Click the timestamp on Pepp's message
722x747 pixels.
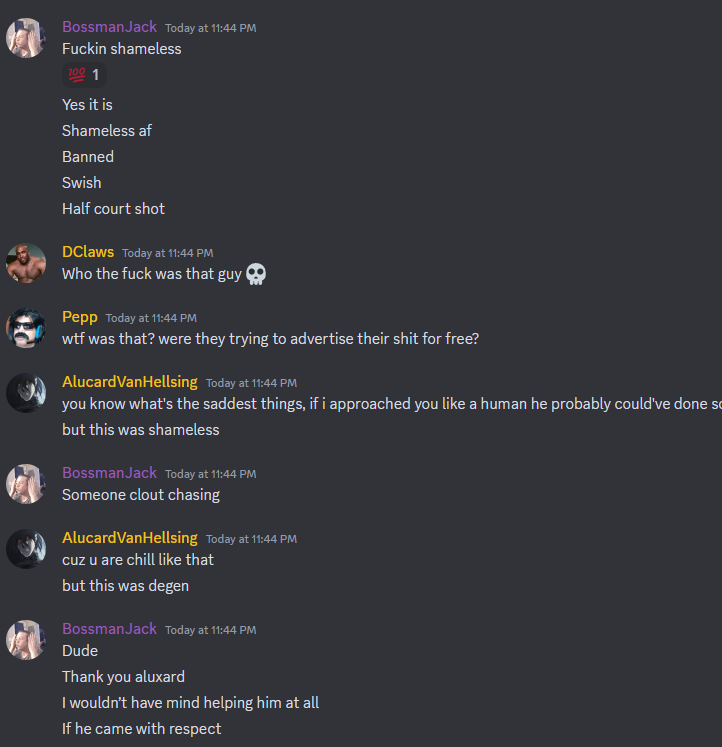click(151, 318)
